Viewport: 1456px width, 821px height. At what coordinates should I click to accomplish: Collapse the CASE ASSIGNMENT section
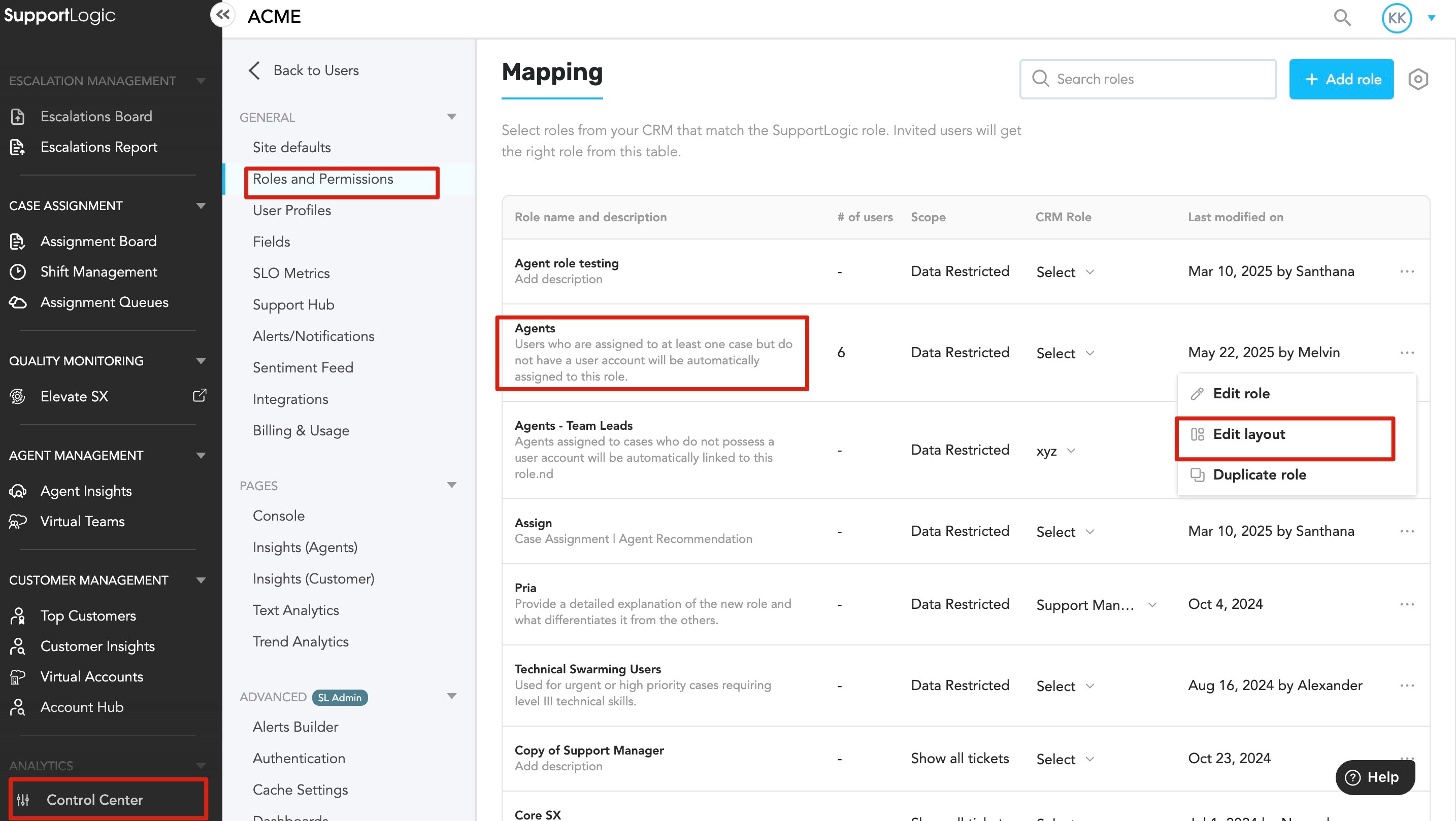click(x=201, y=206)
